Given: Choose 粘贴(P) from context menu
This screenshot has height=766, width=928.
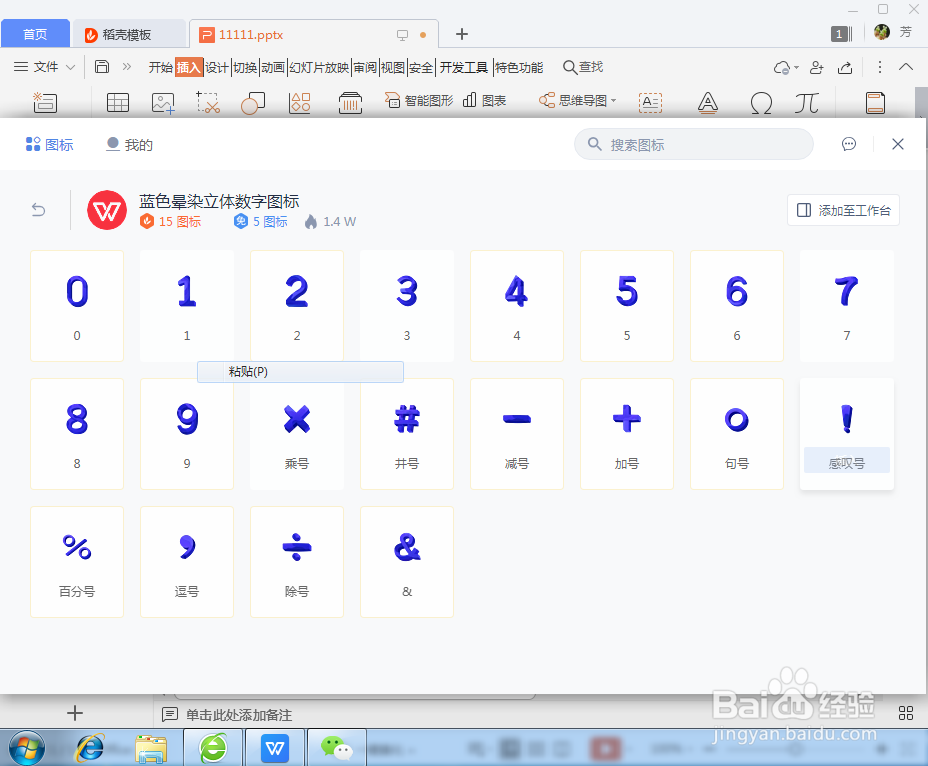Looking at the screenshot, I should (301, 372).
